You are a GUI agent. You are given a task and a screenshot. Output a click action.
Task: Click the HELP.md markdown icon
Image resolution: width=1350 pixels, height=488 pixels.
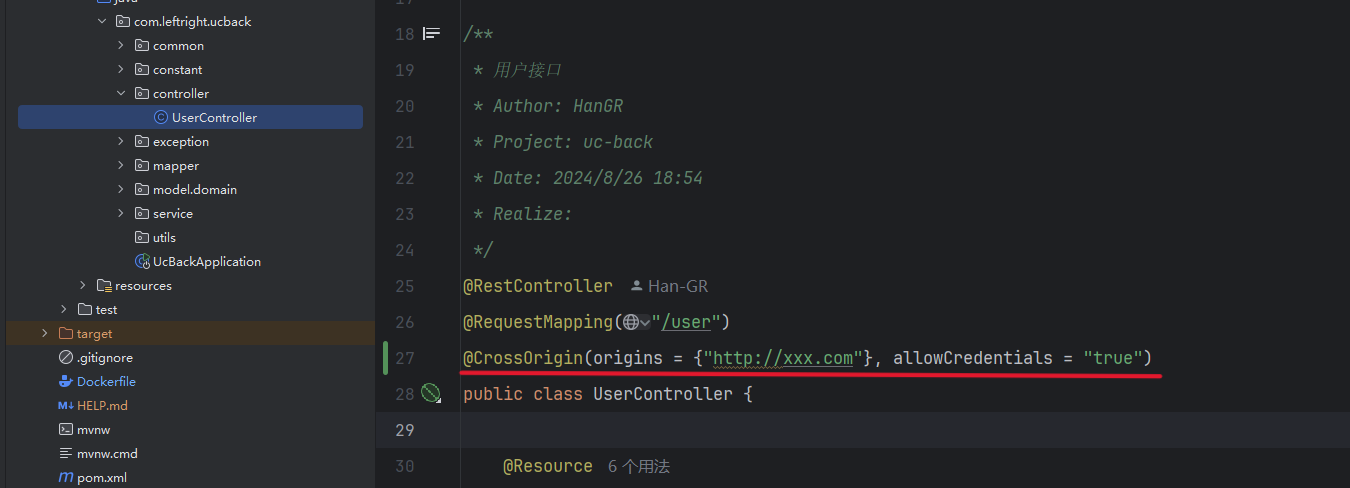tap(66, 405)
